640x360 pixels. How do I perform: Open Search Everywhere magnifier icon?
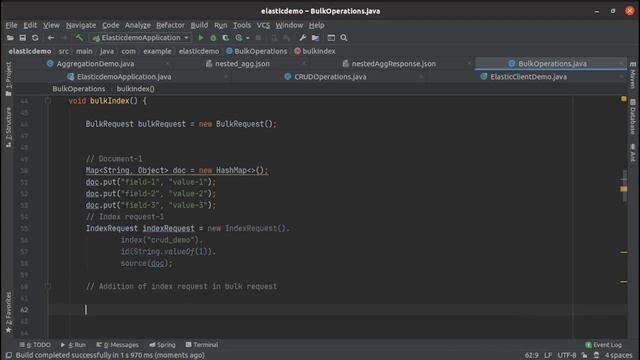point(344,38)
